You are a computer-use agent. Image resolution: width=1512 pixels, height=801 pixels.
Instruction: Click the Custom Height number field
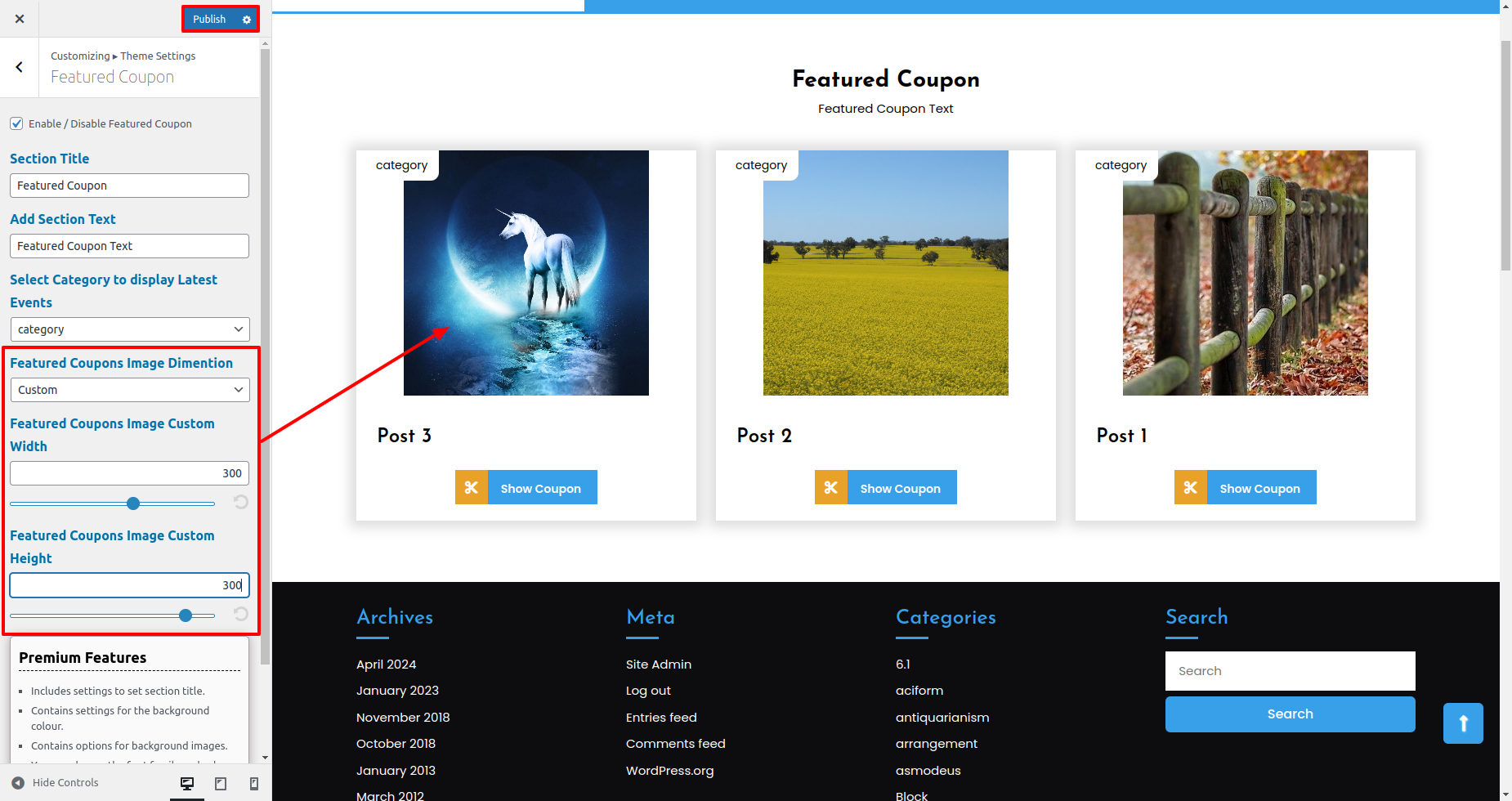[129, 585]
